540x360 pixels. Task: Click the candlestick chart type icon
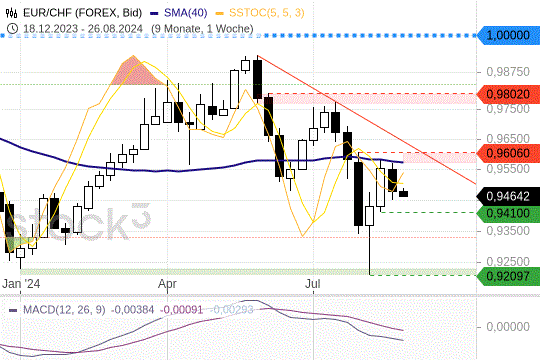coord(11,13)
